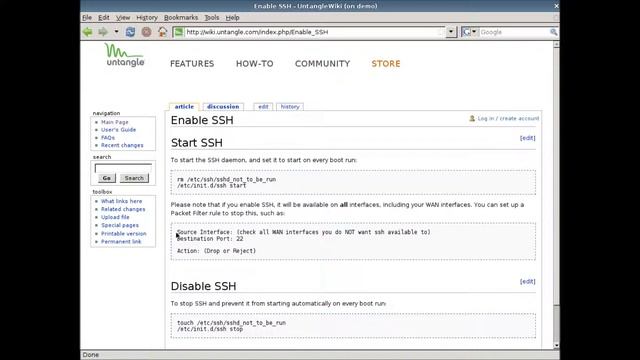Open Upload file link
The height and width of the screenshot is (360, 640).
115,217
